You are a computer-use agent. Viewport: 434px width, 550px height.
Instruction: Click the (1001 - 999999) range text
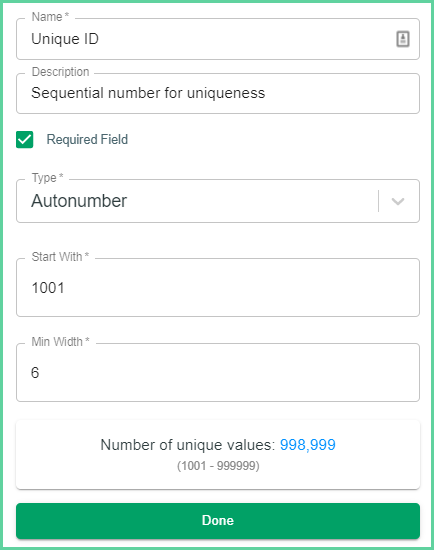click(218, 466)
